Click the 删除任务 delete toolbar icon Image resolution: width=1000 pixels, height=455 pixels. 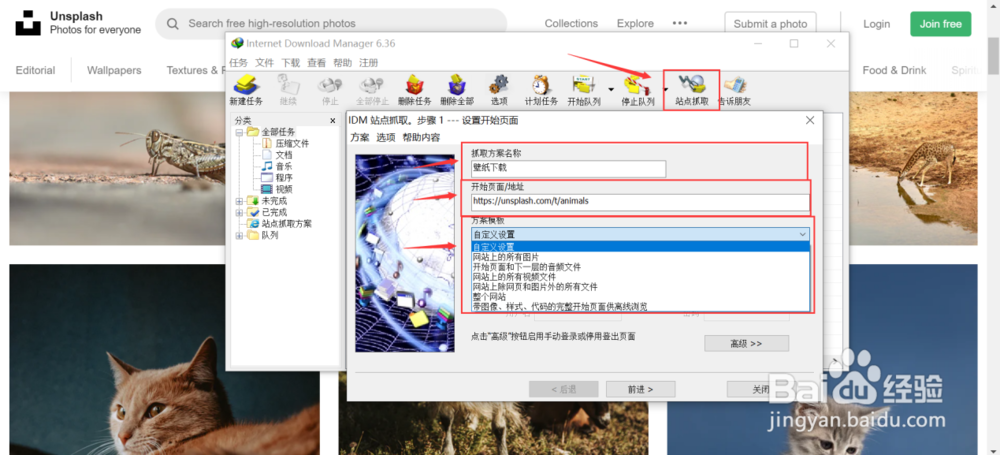415,90
